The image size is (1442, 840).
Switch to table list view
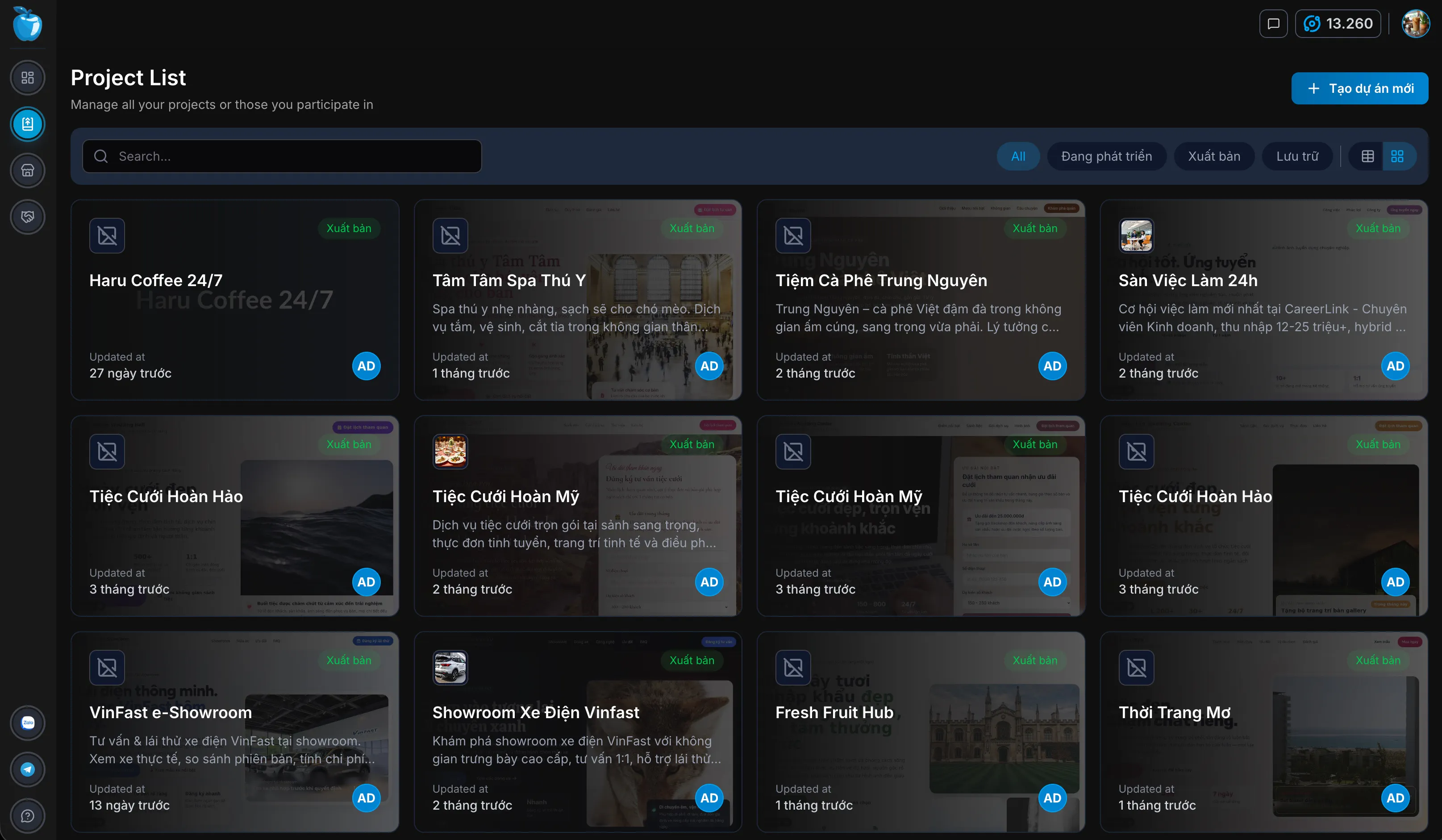coord(1367,156)
